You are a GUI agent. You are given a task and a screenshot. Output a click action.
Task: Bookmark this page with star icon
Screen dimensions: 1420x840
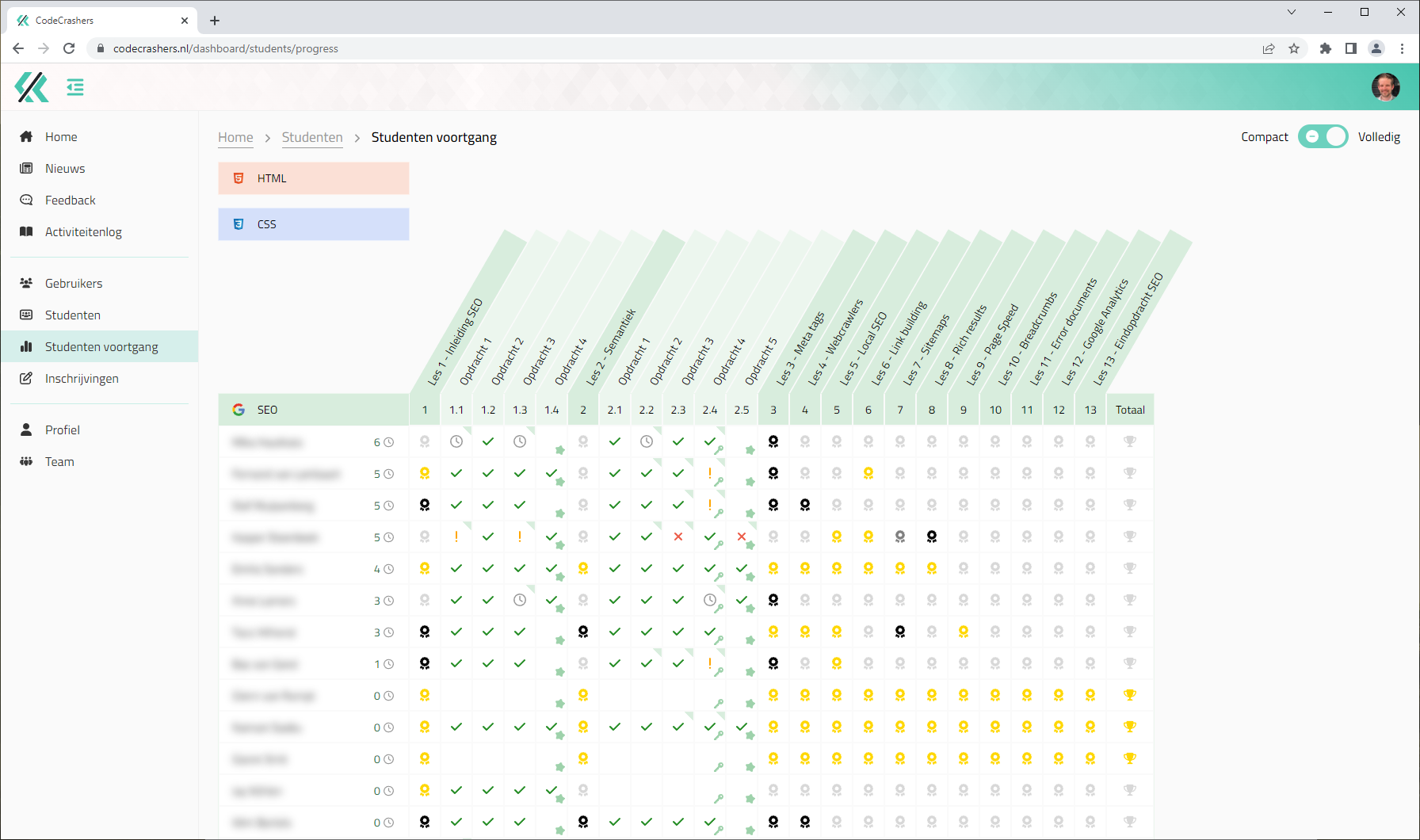(x=1294, y=48)
